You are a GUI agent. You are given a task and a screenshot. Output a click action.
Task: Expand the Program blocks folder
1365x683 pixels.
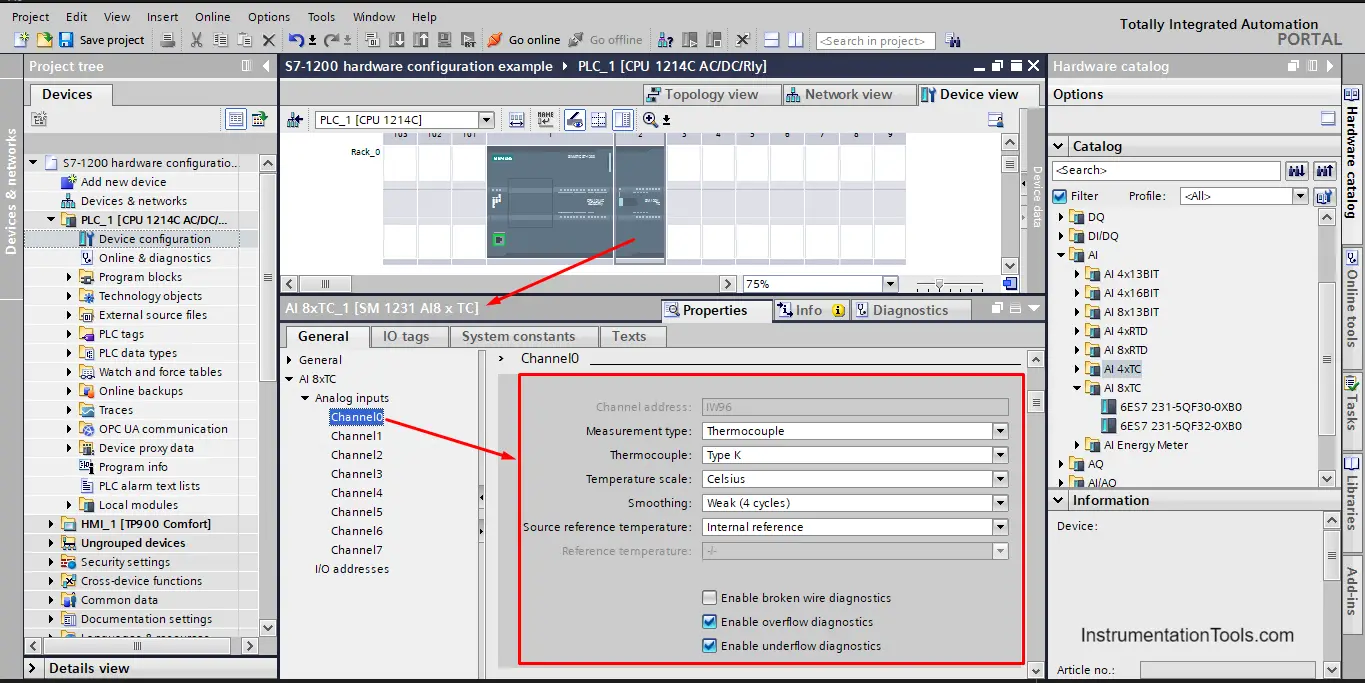(70, 277)
